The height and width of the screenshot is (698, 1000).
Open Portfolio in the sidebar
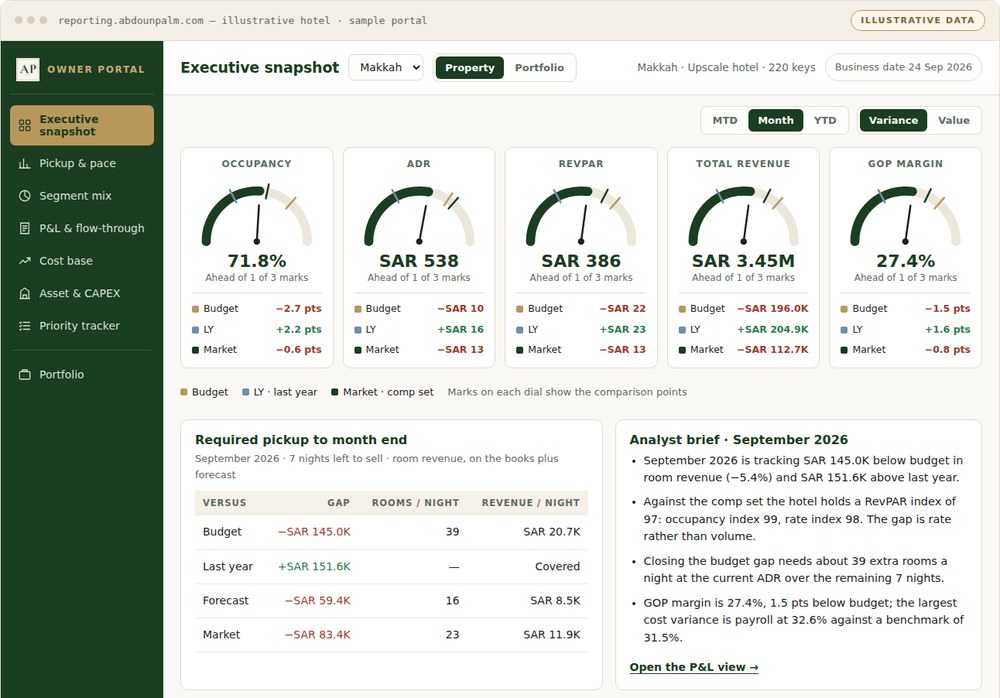click(x=82, y=375)
